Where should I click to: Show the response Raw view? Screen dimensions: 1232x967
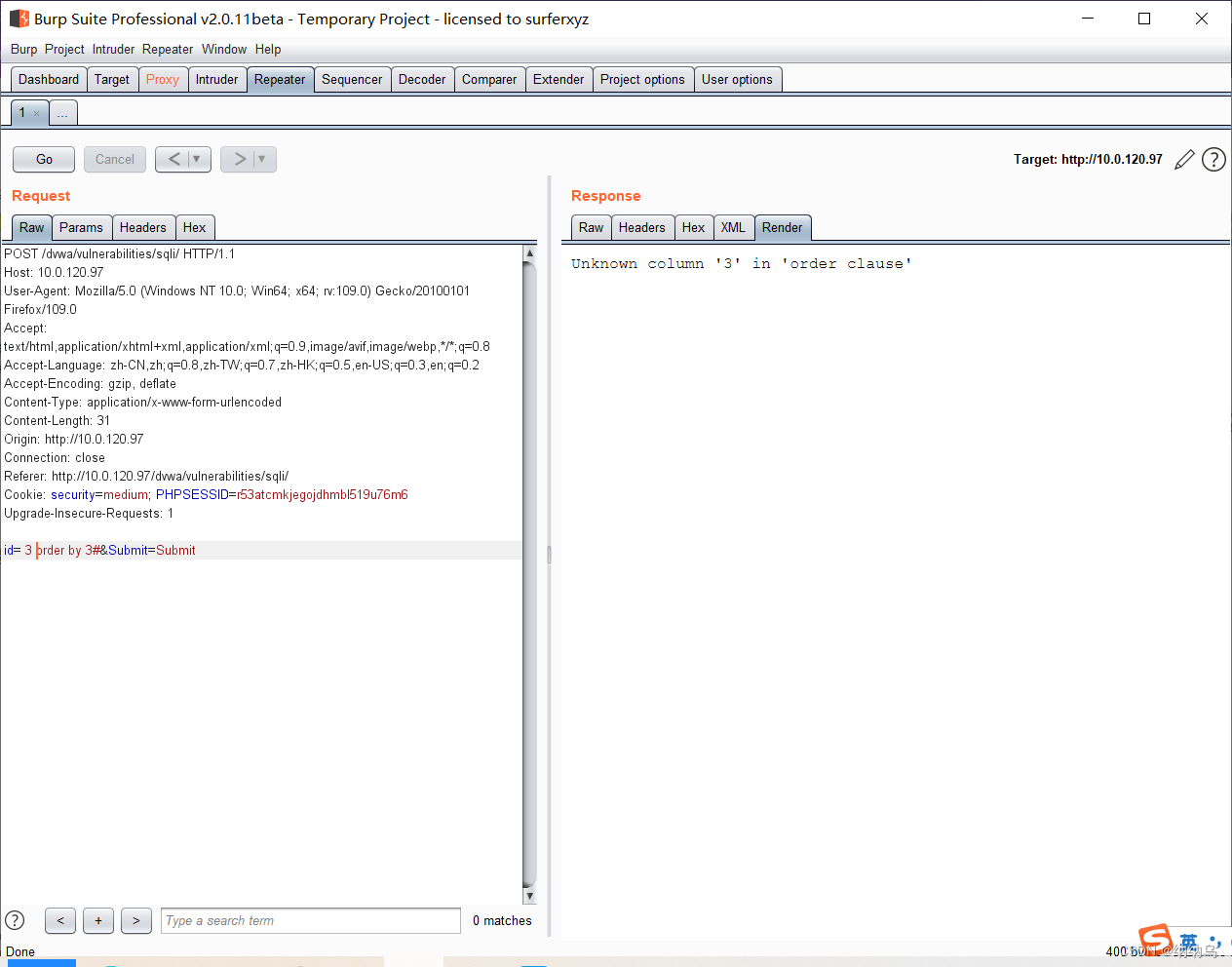coord(591,228)
